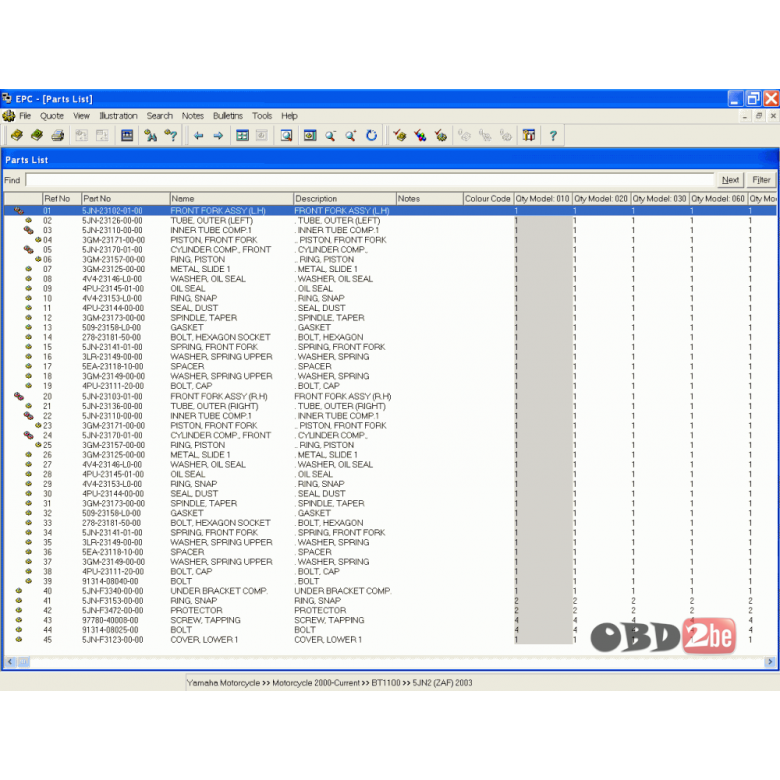The width and height of the screenshot is (780, 780).
Task: Open the View menu
Action: pos(81,116)
